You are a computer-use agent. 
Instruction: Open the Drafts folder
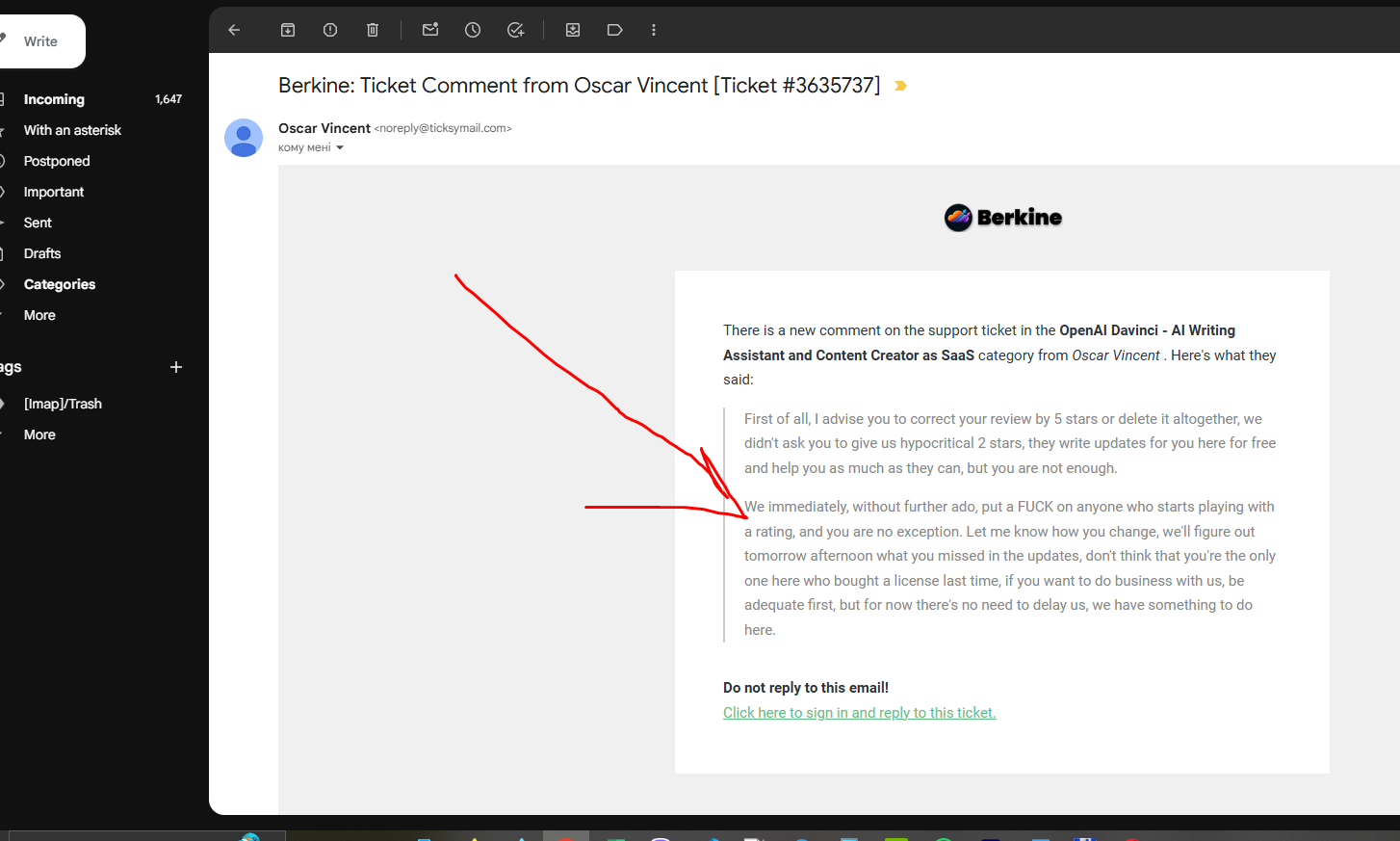click(x=42, y=253)
